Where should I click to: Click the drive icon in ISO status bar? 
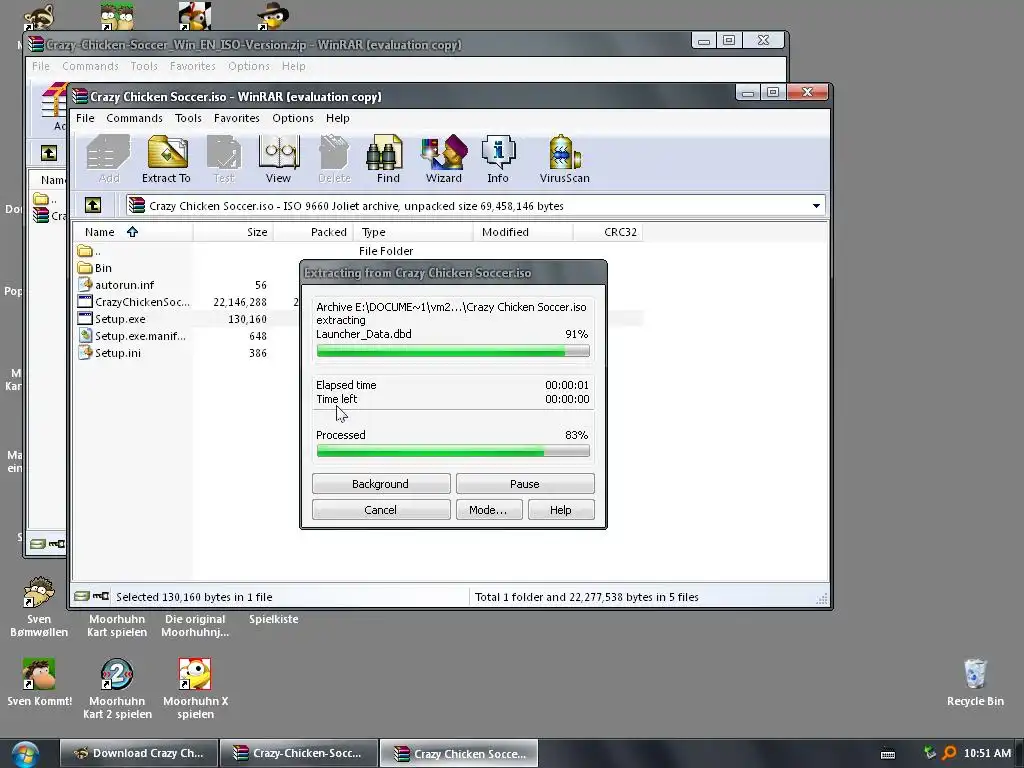pyautogui.click(x=81, y=596)
